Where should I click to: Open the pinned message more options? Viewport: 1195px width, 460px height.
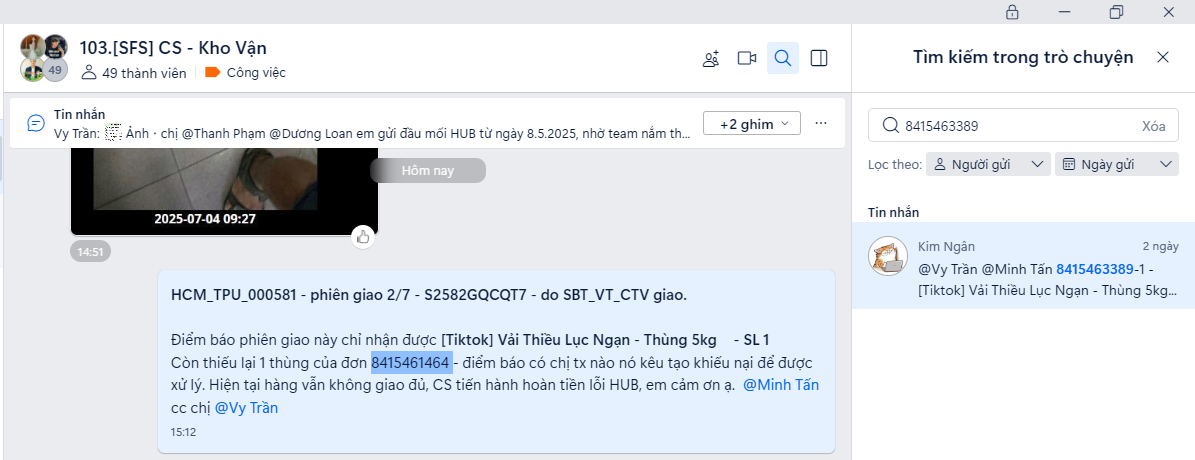tap(821, 123)
